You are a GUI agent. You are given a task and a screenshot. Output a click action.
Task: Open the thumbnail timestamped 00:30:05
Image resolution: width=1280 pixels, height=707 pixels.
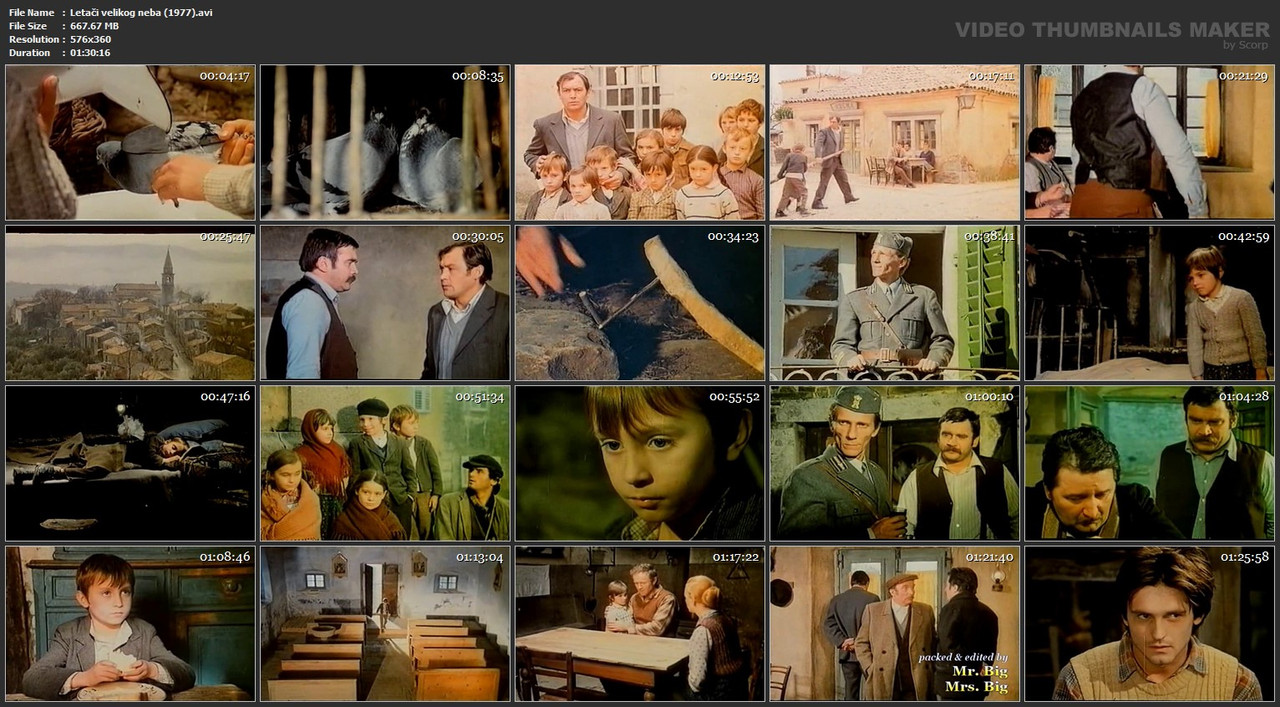(385, 303)
